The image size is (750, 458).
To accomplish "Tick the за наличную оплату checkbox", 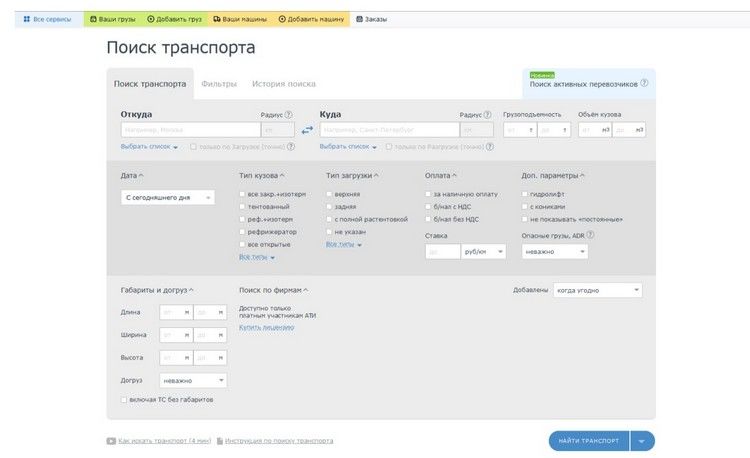I will (429, 193).
